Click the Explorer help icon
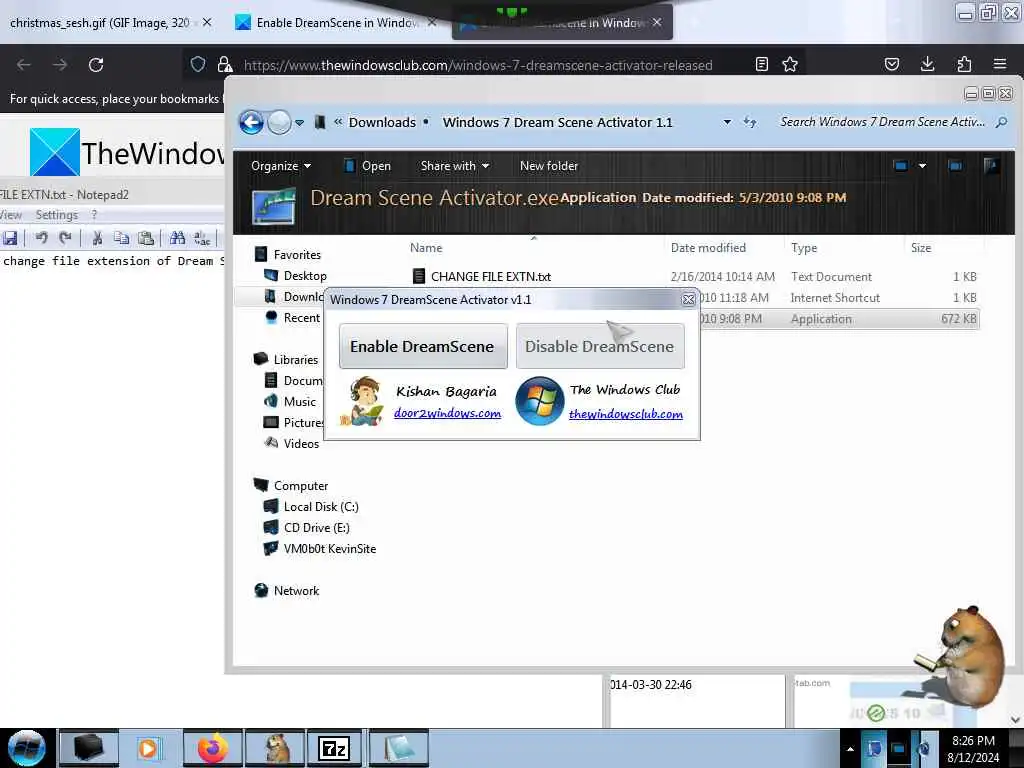This screenshot has width=1024, height=768. 991,166
